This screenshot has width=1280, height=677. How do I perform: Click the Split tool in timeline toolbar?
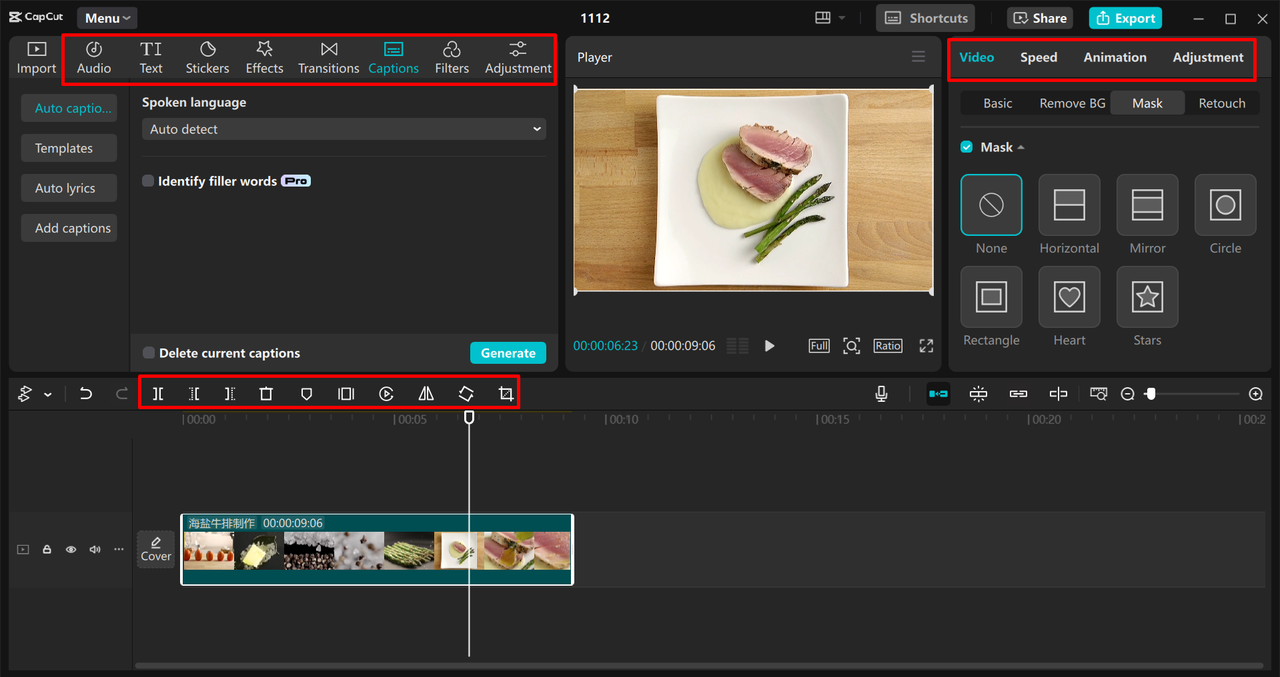click(x=158, y=394)
